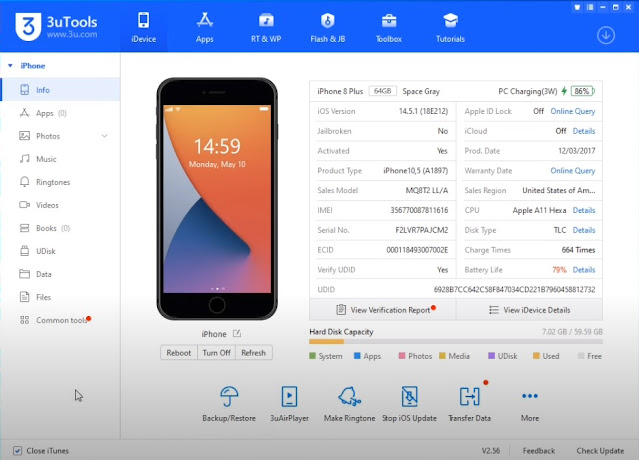Click the download manager arrow icon

[606, 35]
